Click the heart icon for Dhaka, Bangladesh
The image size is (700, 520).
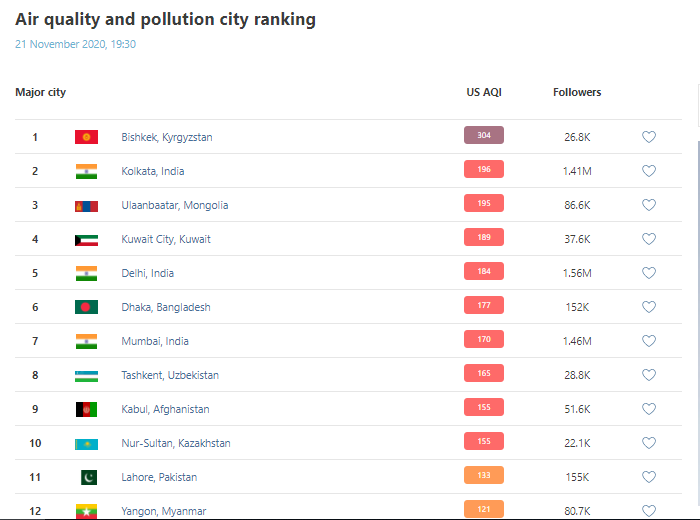[x=648, y=307]
